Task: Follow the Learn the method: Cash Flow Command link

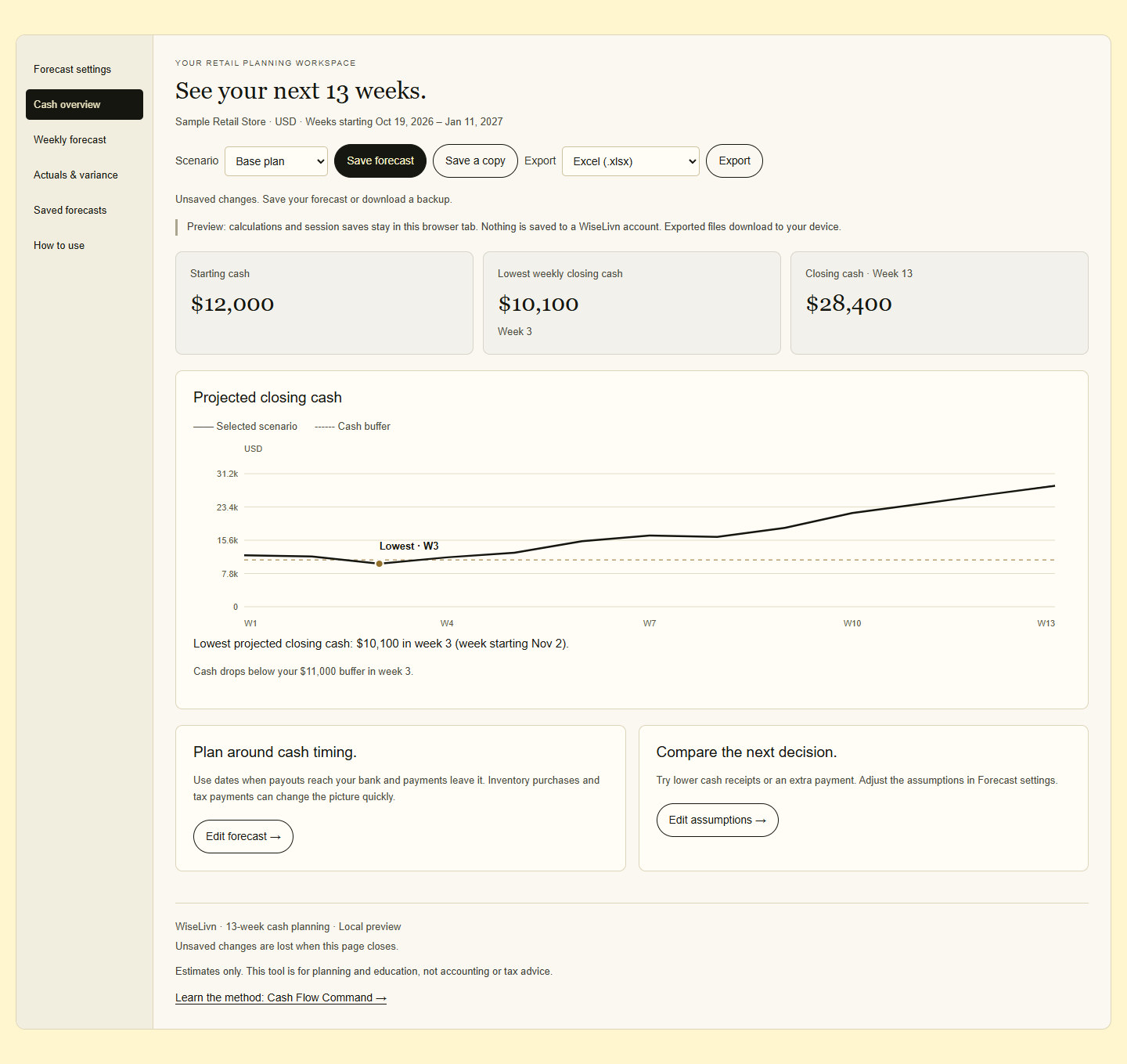Action: [281, 997]
